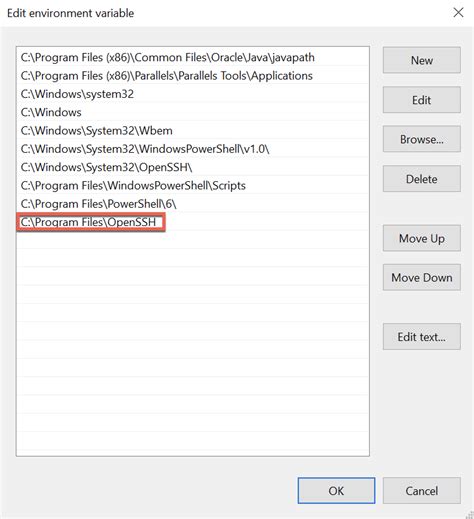Click the Move Up button
Image resolution: width=474 pixels, height=519 pixels.
pyautogui.click(x=422, y=238)
